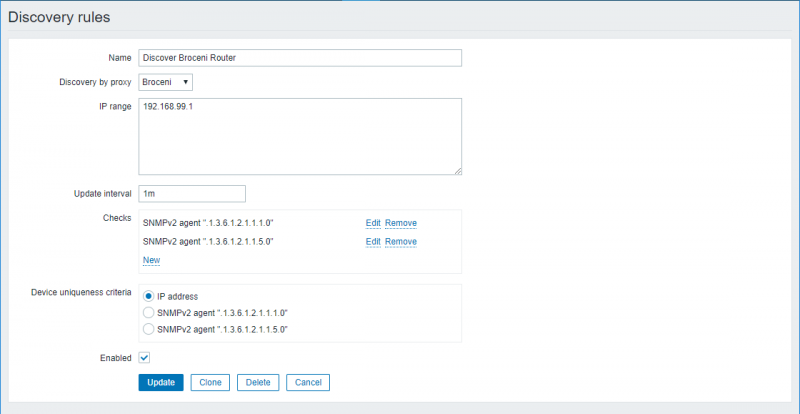Image resolution: width=800 pixels, height=414 pixels.
Task: Click the IP range textarea resize handle
Action: [x=458, y=172]
